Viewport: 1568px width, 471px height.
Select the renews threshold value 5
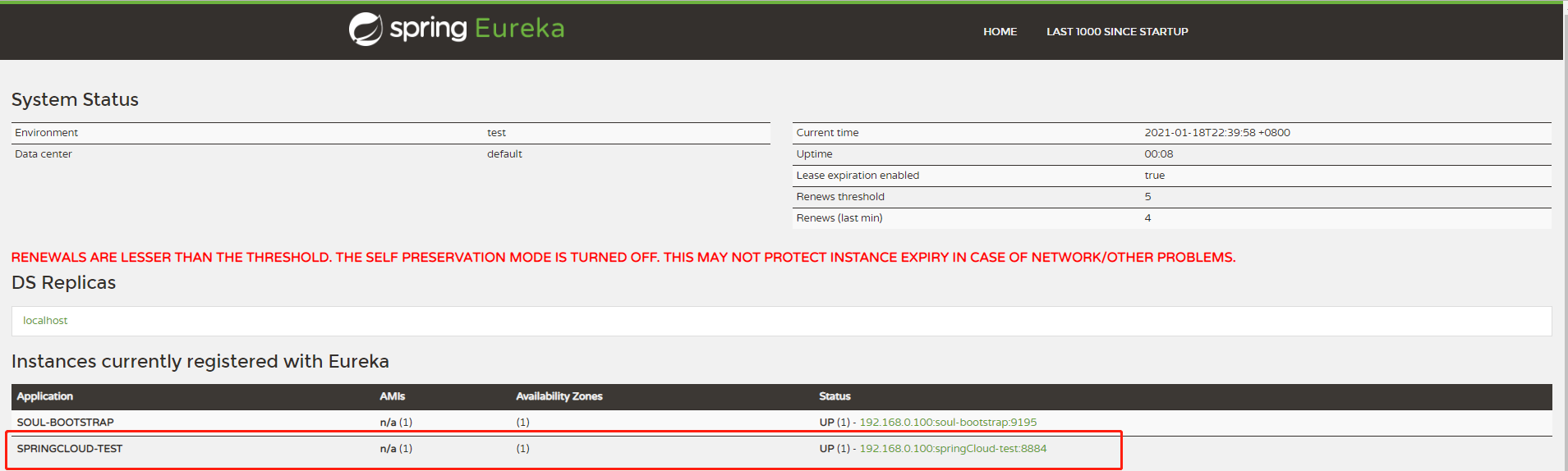click(x=1147, y=197)
